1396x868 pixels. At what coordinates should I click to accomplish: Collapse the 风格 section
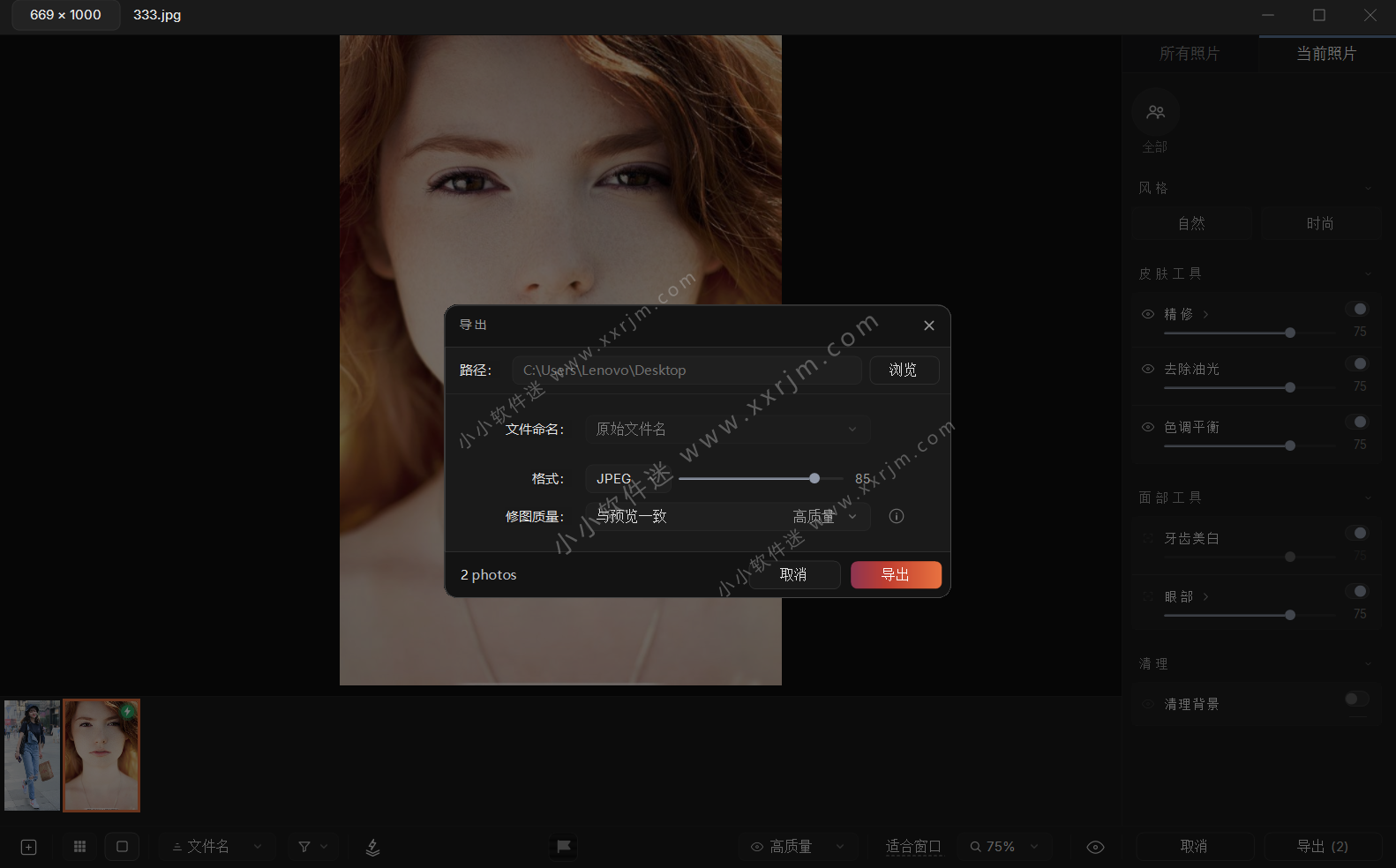click(1368, 188)
